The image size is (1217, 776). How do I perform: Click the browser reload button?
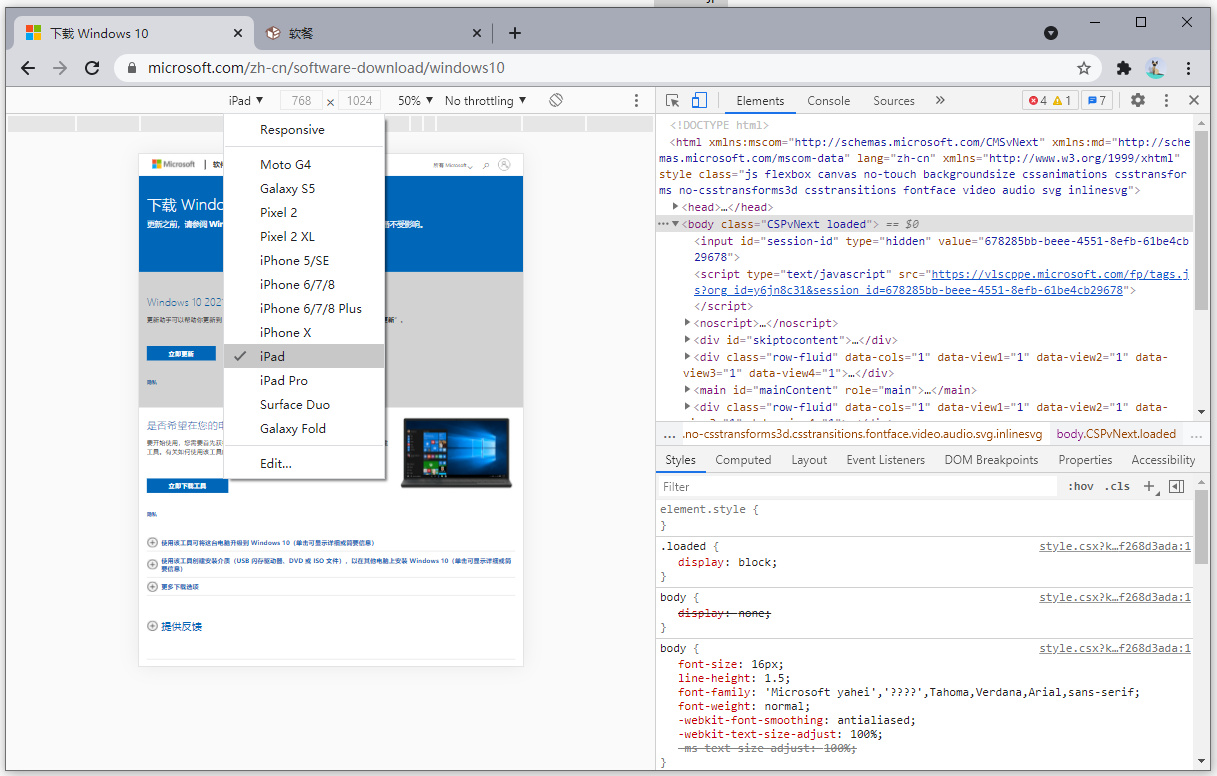pyautogui.click(x=92, y=69)
